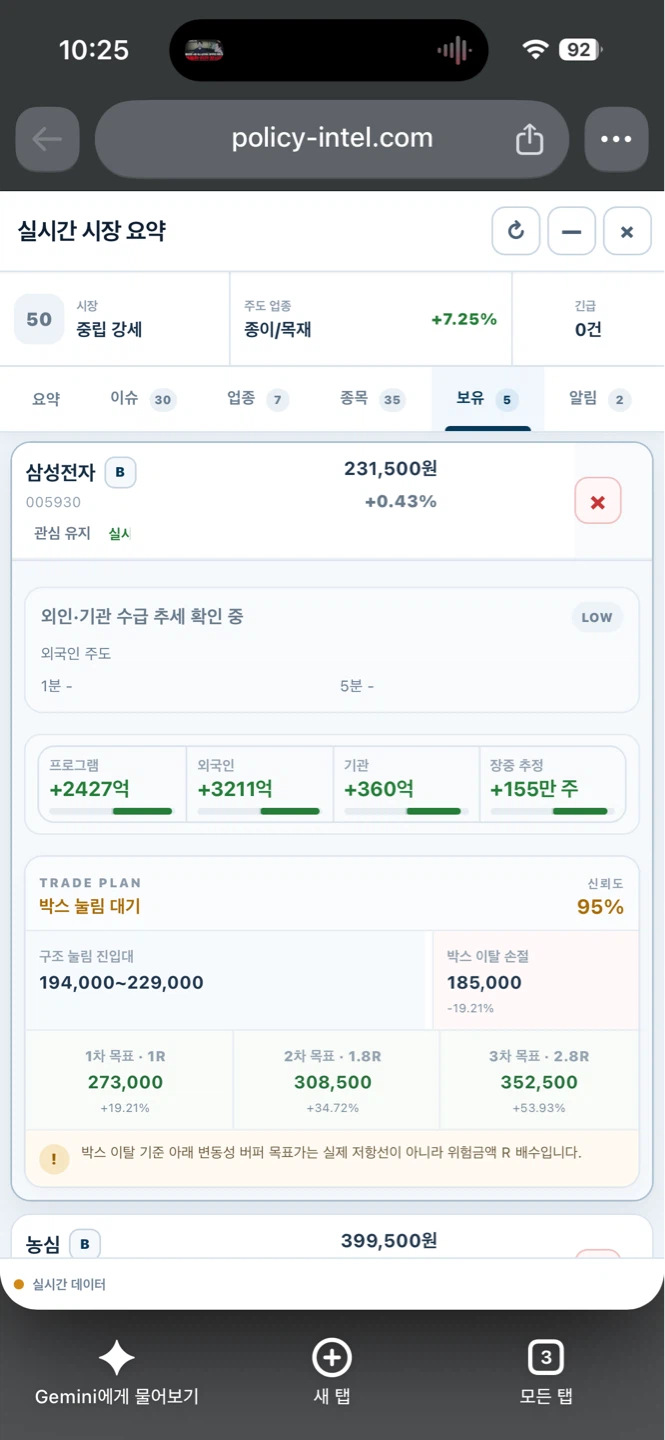Open the three-dots browser menu
The height and width of the screenshot is (1440, 665).
(x=616, y=140)
